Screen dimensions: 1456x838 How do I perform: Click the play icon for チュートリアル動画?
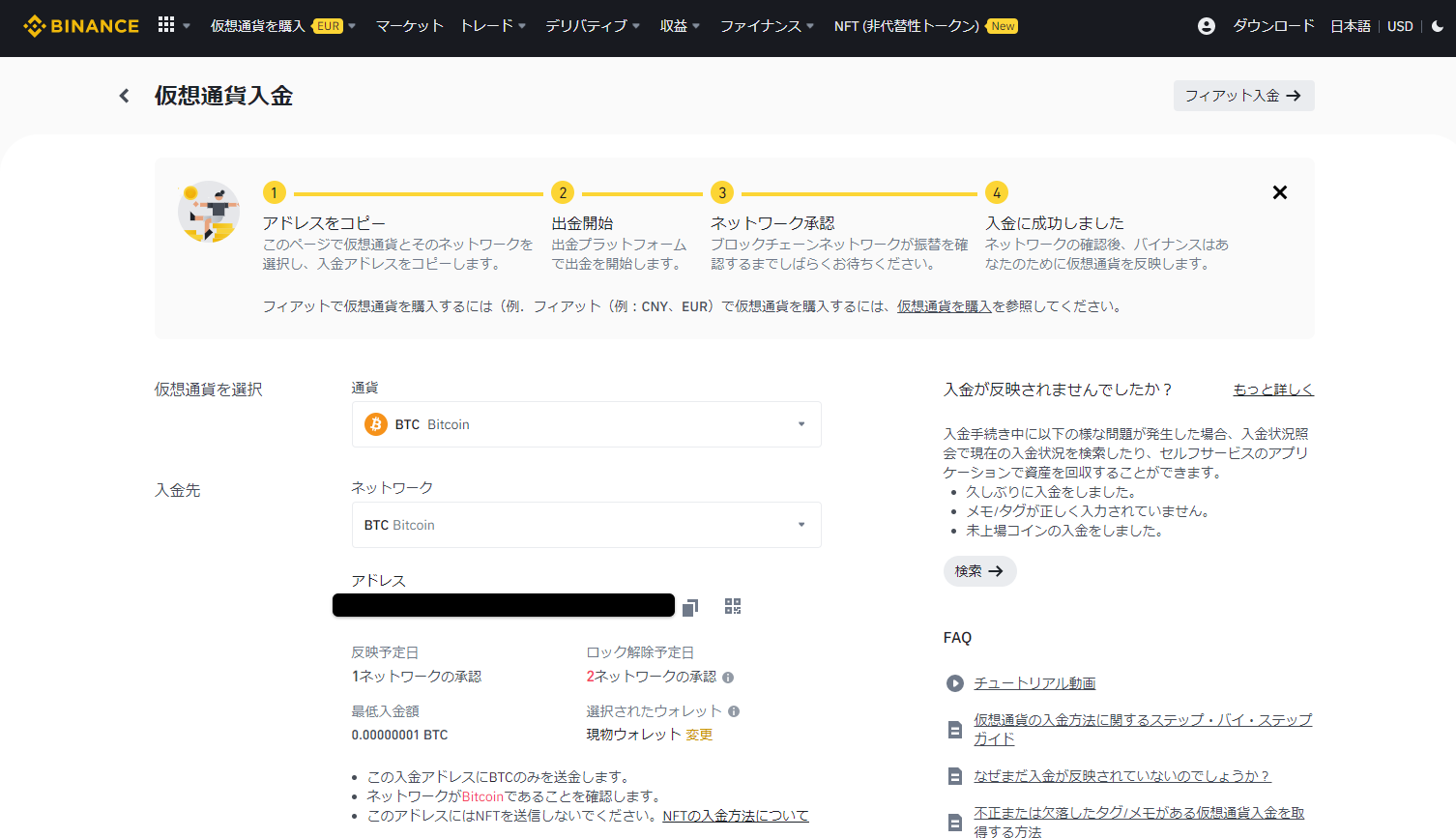click(955, 683)
